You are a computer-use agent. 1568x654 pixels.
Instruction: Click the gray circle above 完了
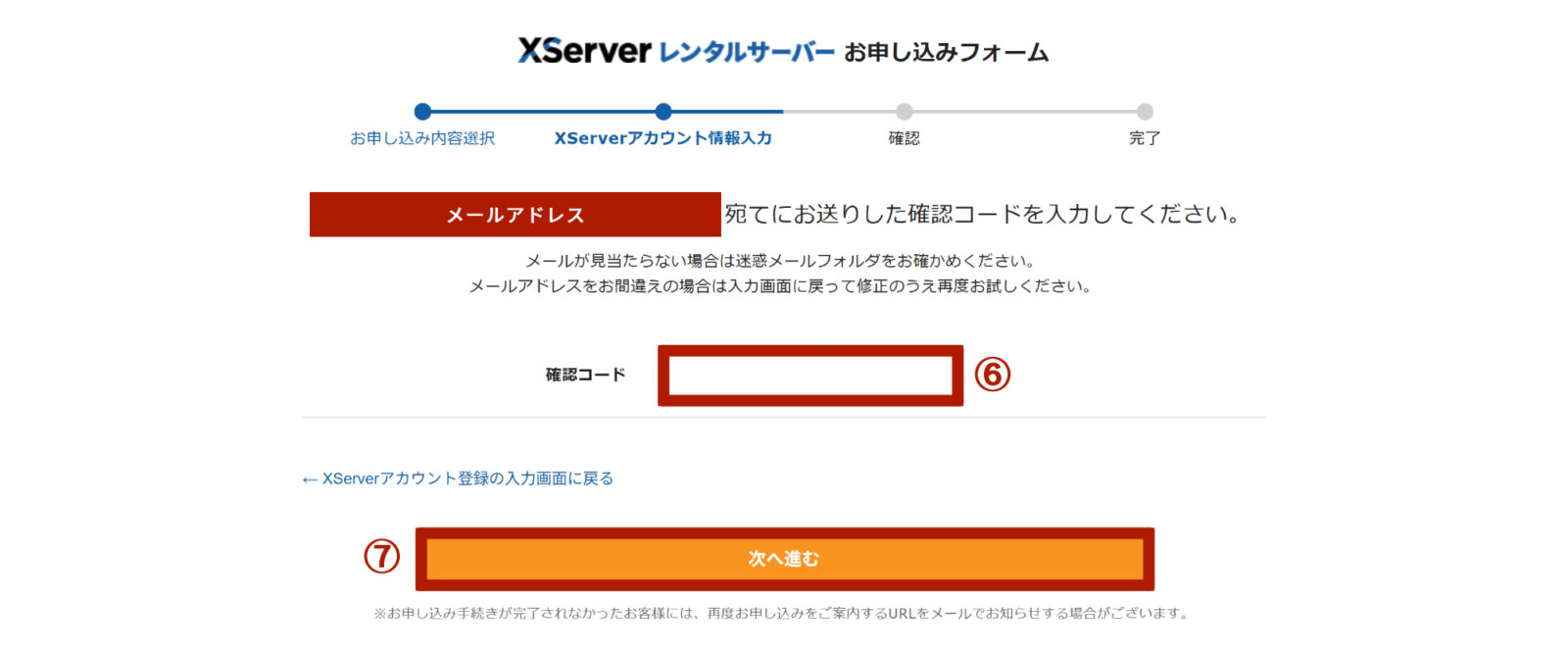click(1145, 112)
